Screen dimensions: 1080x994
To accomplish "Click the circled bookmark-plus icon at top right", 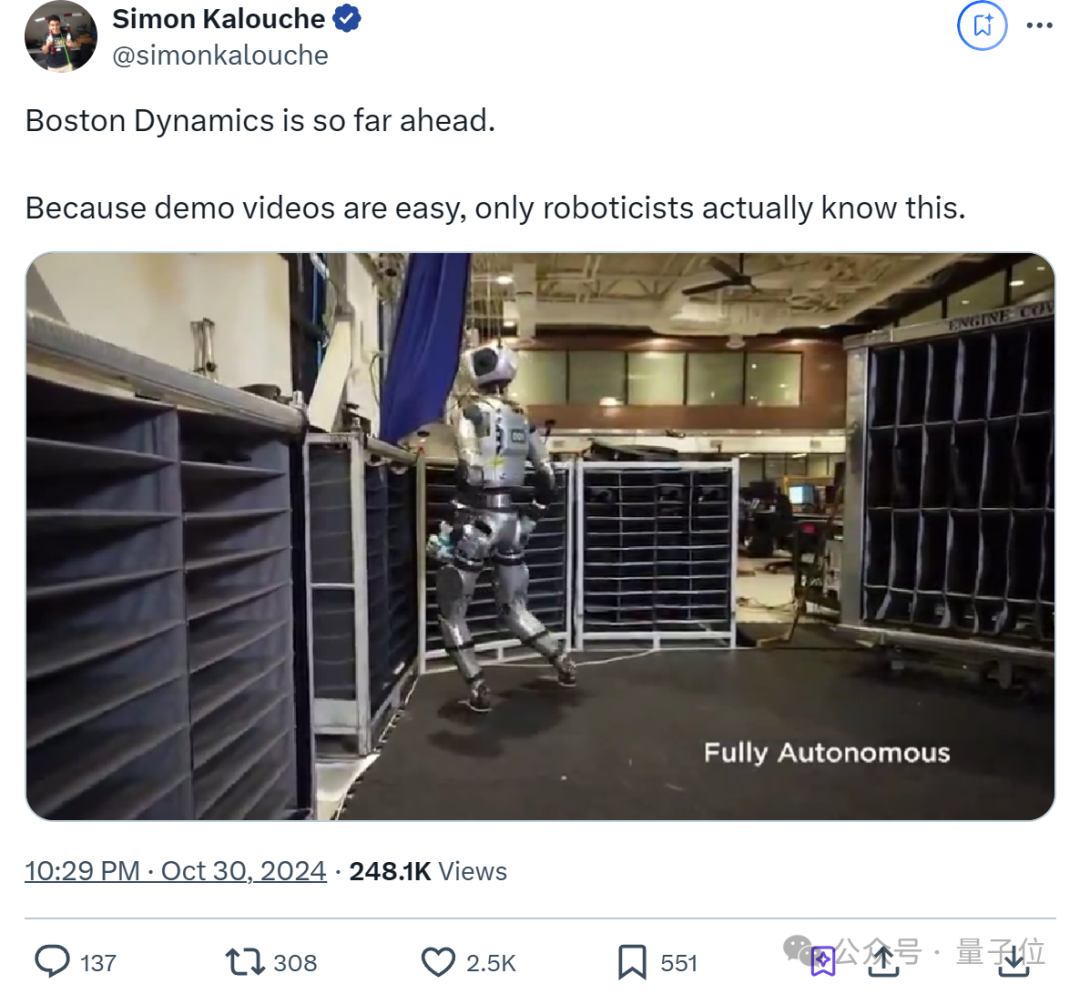I will pyautogui.click(x=982, y=25).
